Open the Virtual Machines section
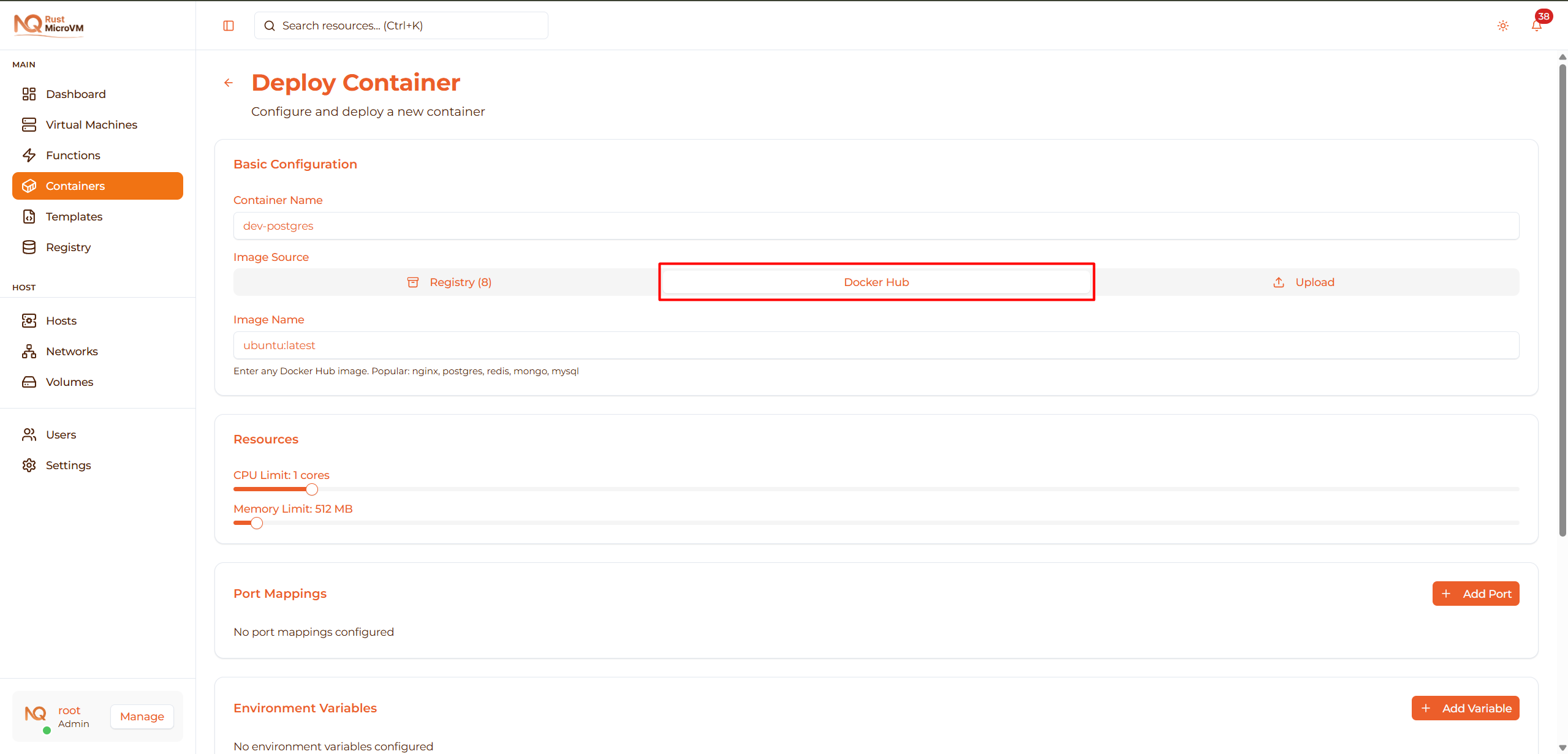Screen dimensions: 1568x754 (x=91, y=124)
